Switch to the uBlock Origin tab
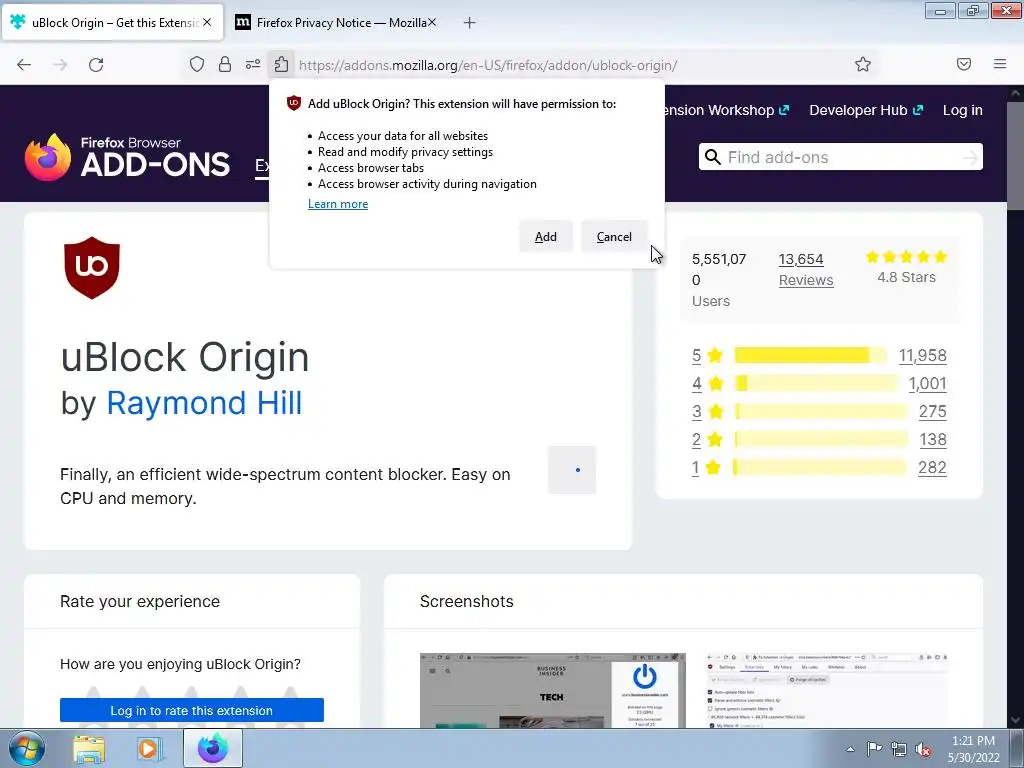 (112, 22)
